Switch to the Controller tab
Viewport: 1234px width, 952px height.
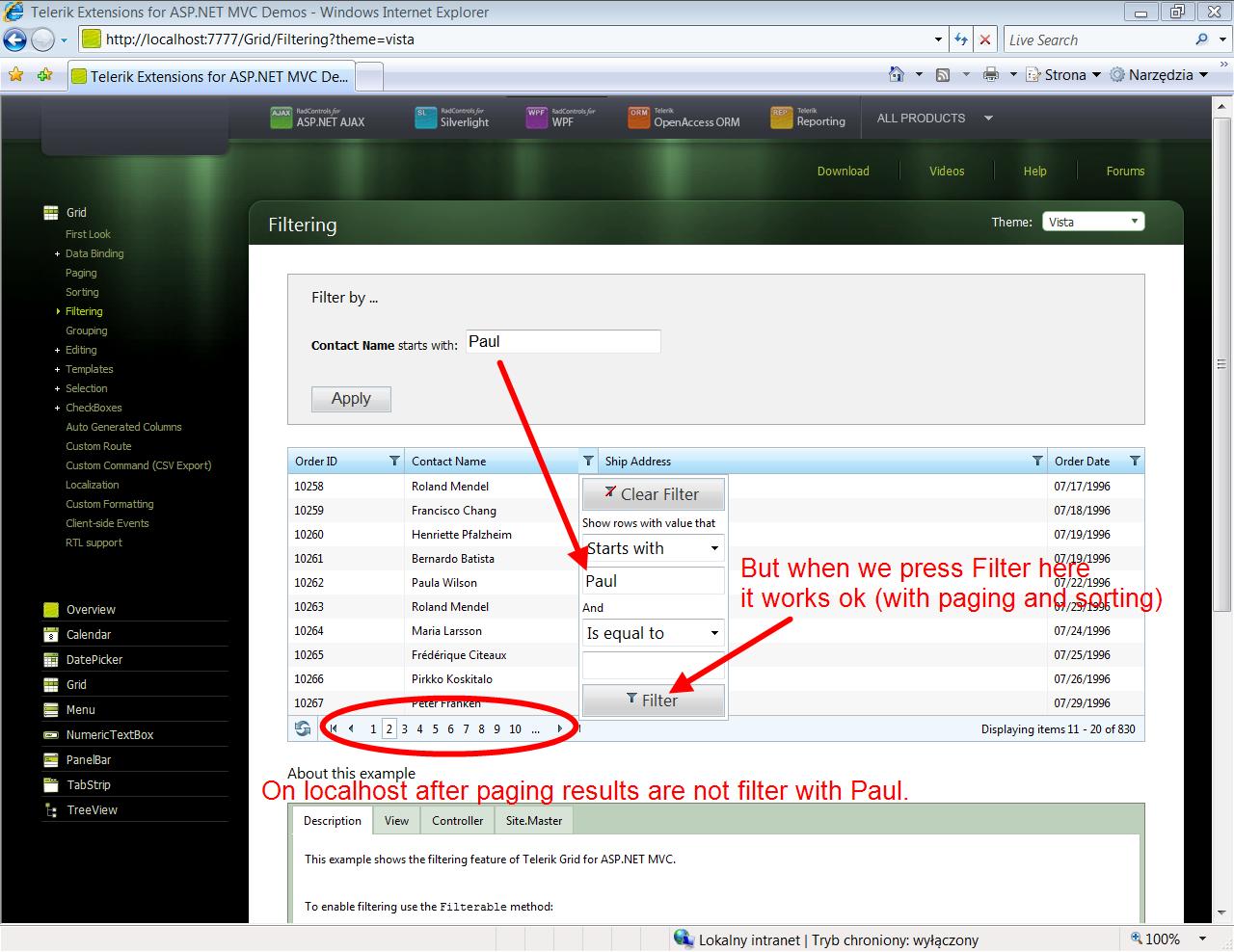click(x=457, y=821)
